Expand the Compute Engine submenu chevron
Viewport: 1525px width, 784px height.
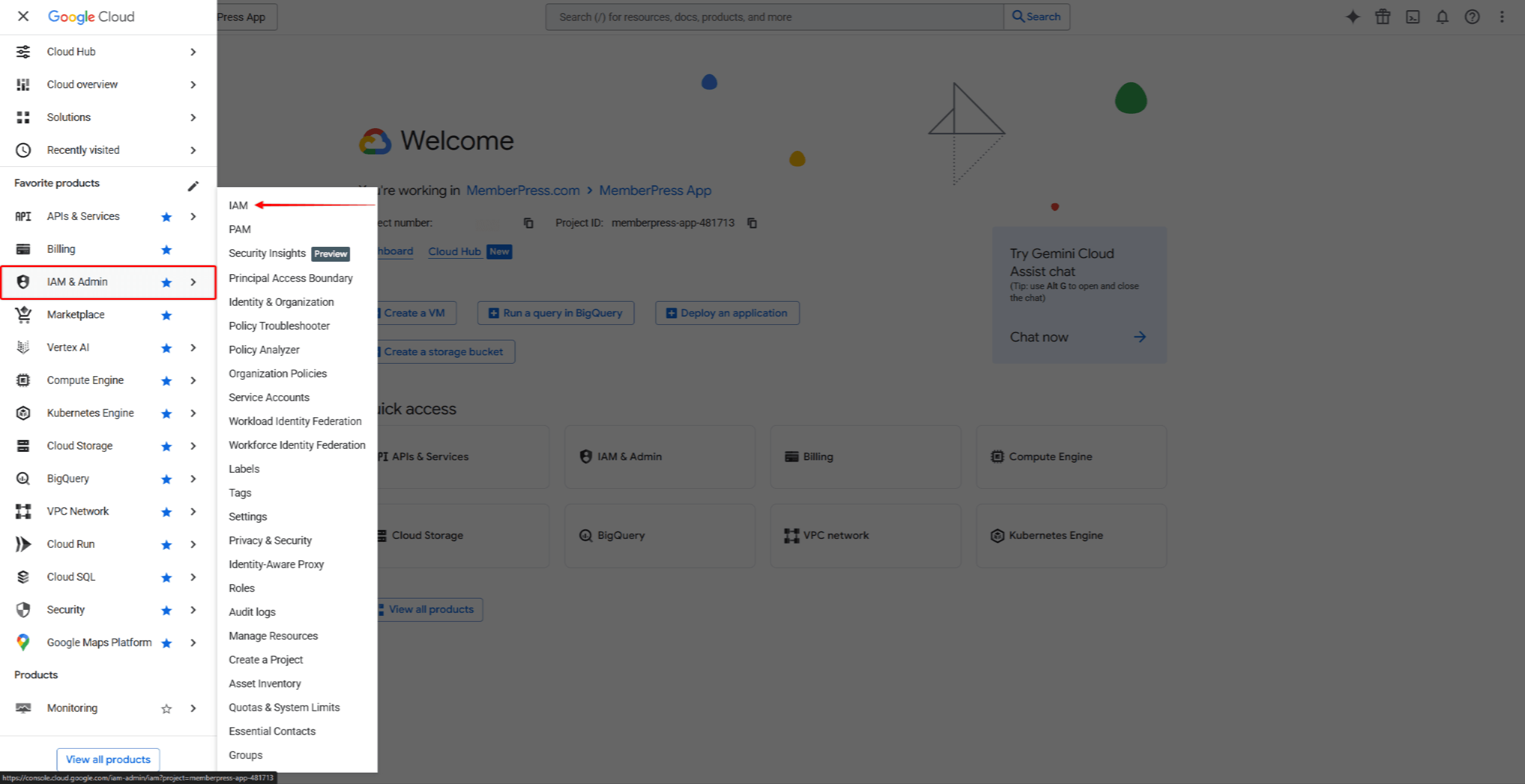[193, 380]
